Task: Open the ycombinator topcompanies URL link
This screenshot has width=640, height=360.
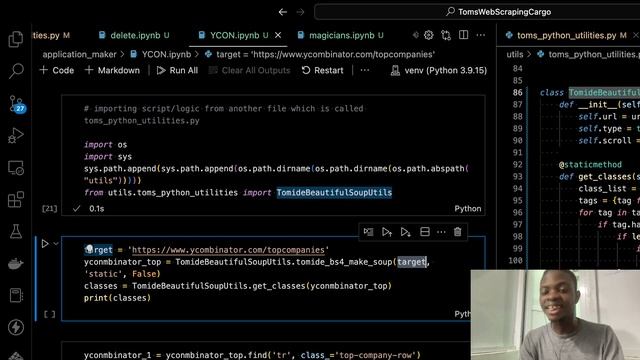Action: point(228,250)
